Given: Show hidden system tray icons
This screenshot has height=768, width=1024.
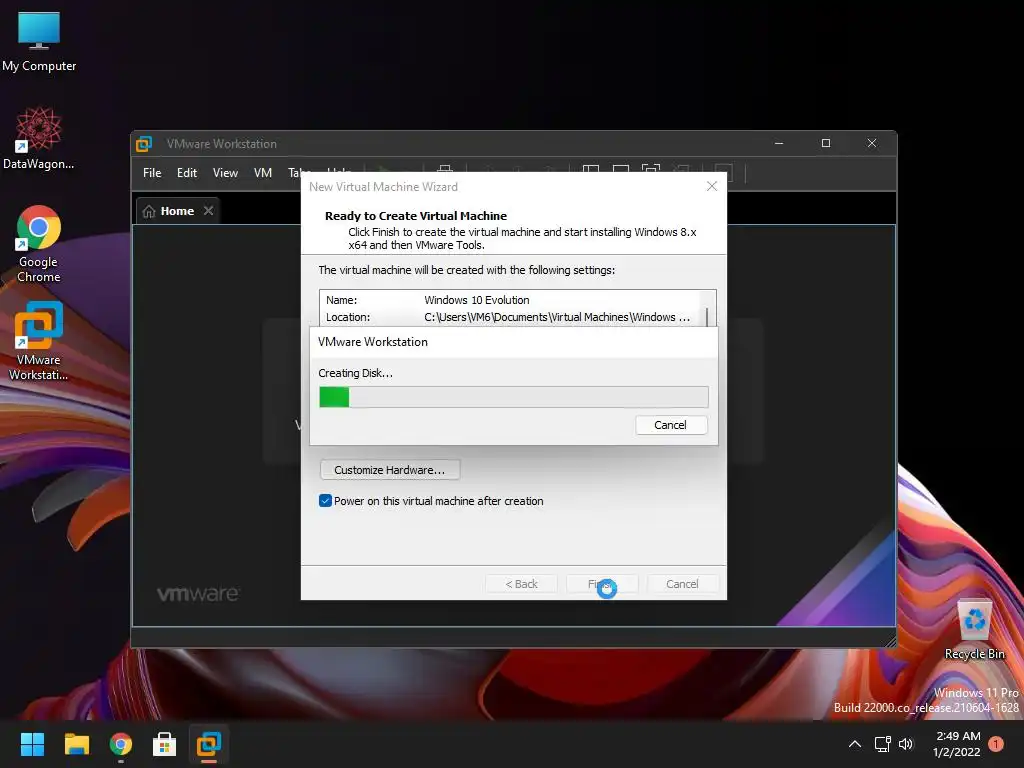Looking at the screenshot, I should point(854,744).
